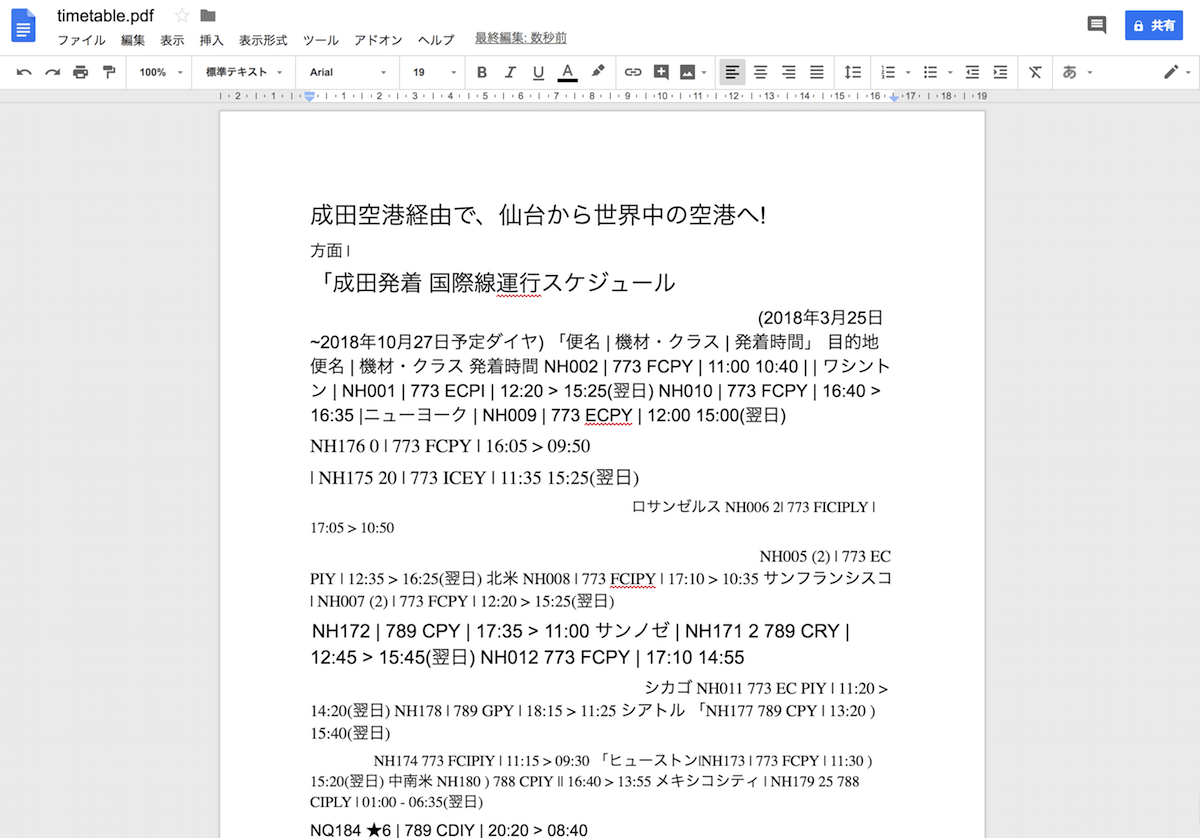This screenshot has height=838, width=1200.
Task: Insert a link using the toolbar
Action: 633,72
